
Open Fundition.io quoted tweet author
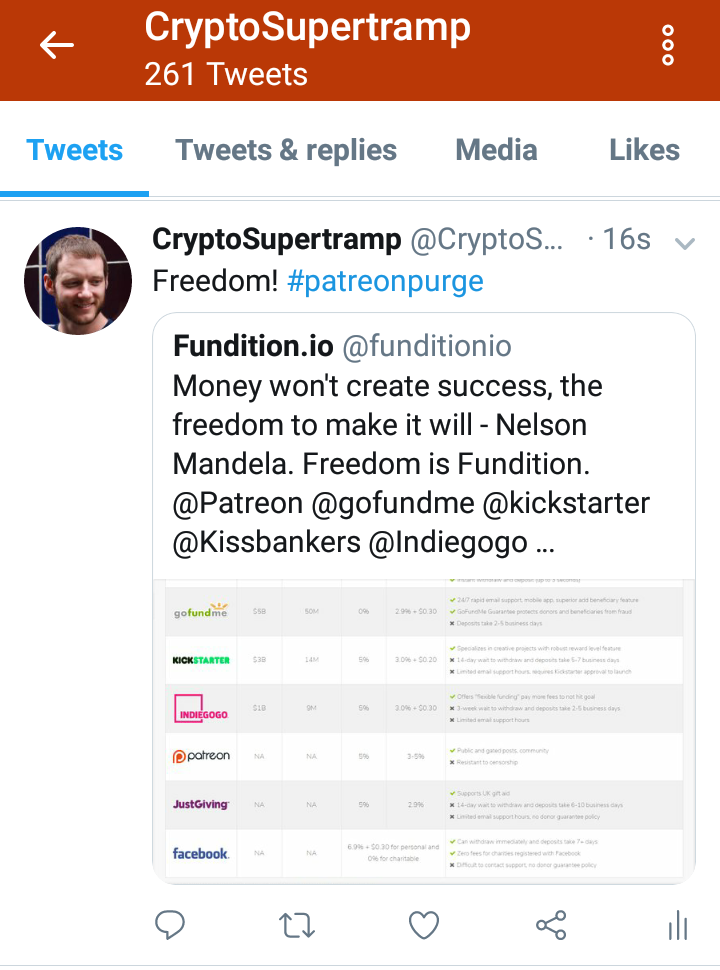tap(254, 346)
